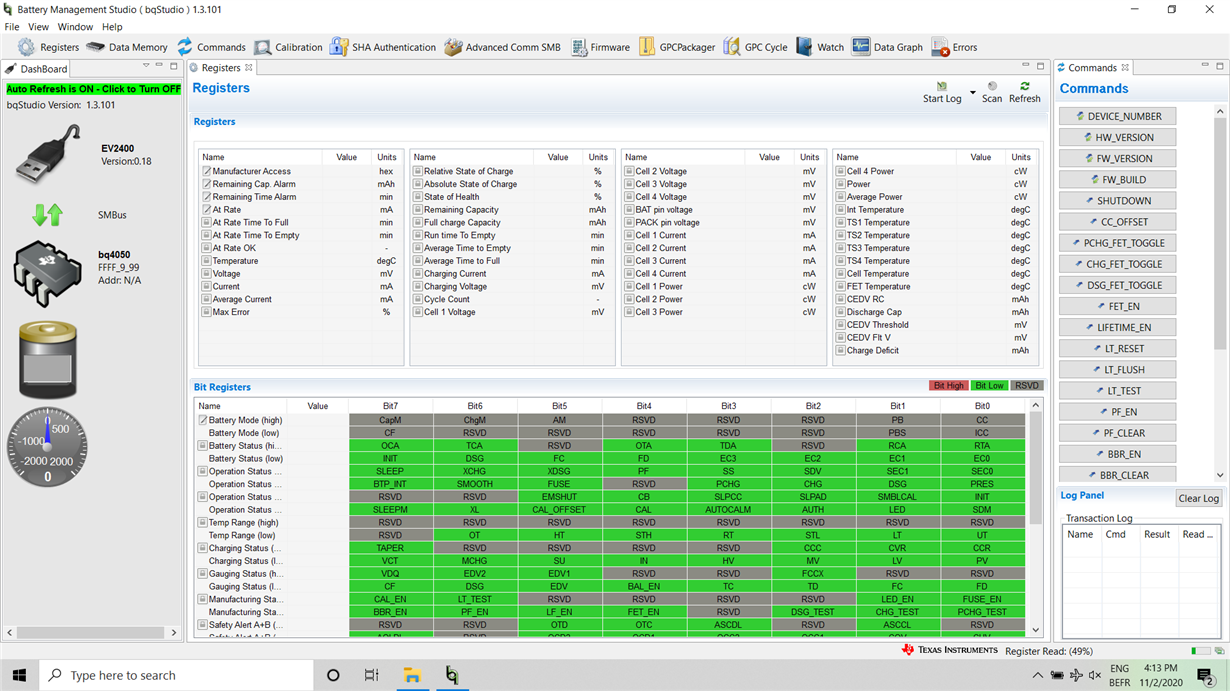Open the Data Graph view

(x=887, y=47)
